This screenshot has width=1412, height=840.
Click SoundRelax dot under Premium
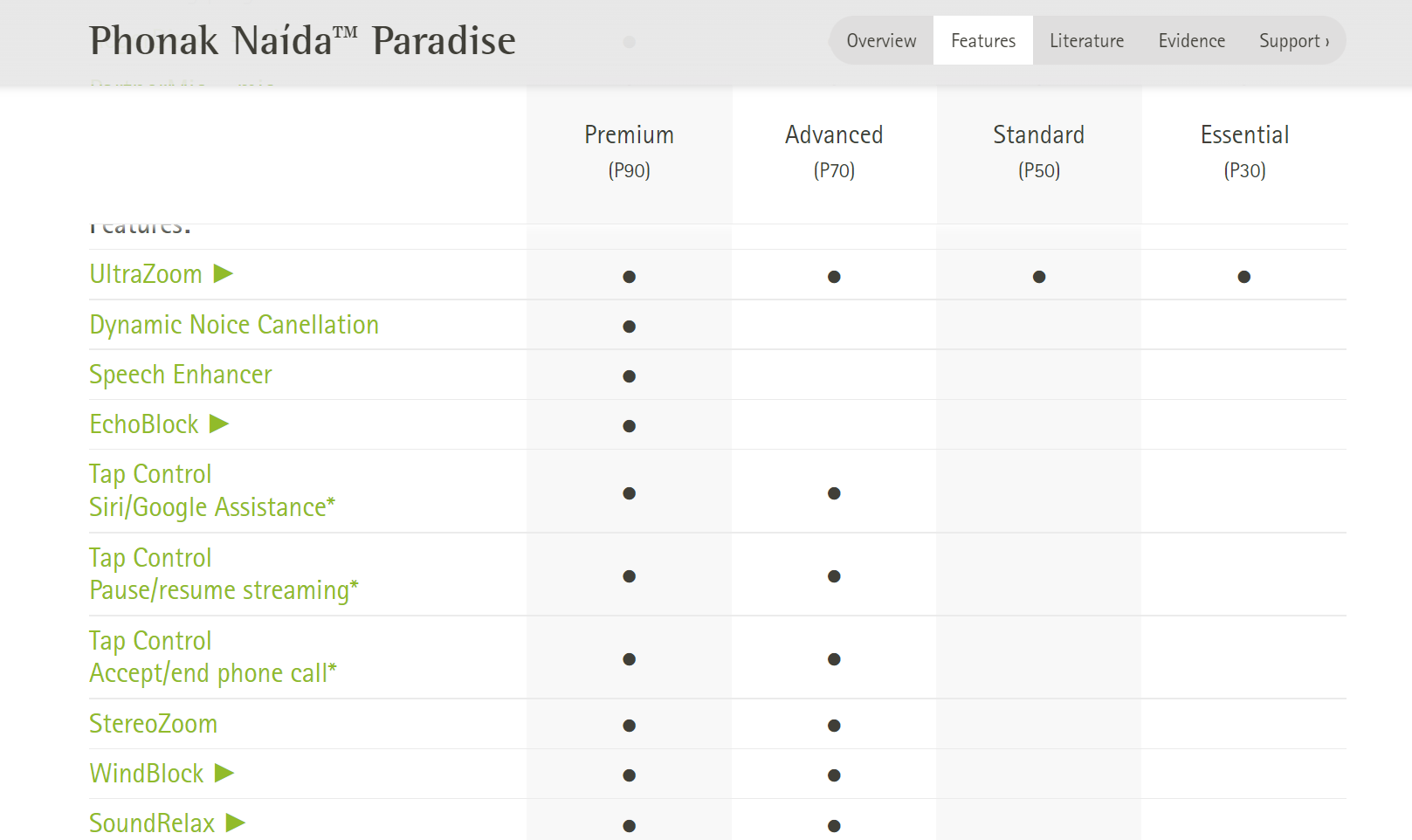pyautogui.click(x=629, y=826)
